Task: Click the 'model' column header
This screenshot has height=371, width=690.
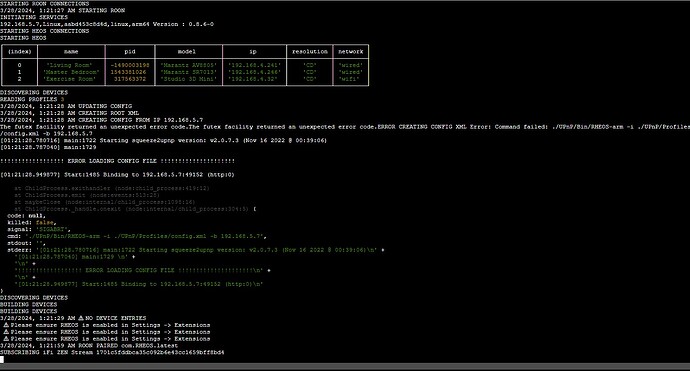Action: coord(187,51)
